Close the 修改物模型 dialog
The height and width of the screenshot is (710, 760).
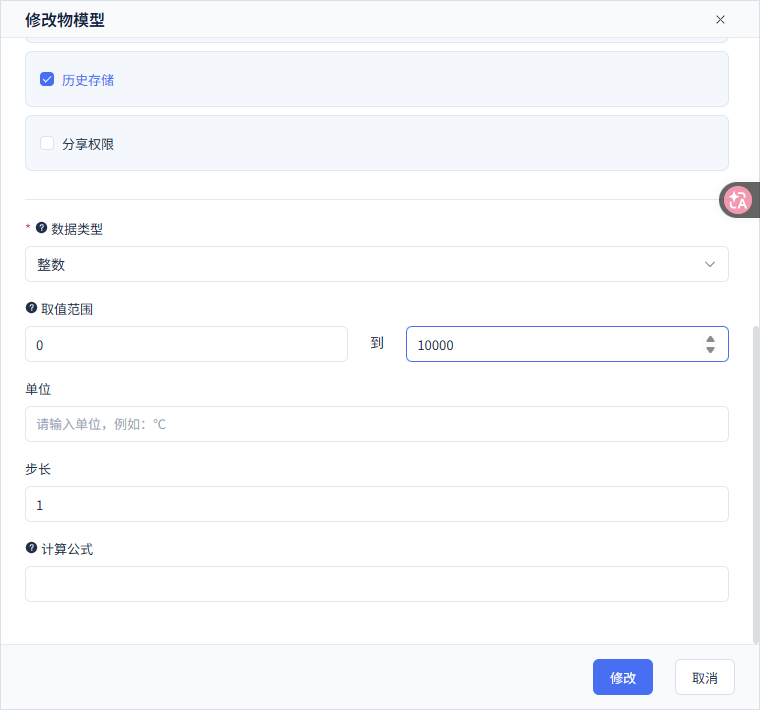click(x=720, y=19)
